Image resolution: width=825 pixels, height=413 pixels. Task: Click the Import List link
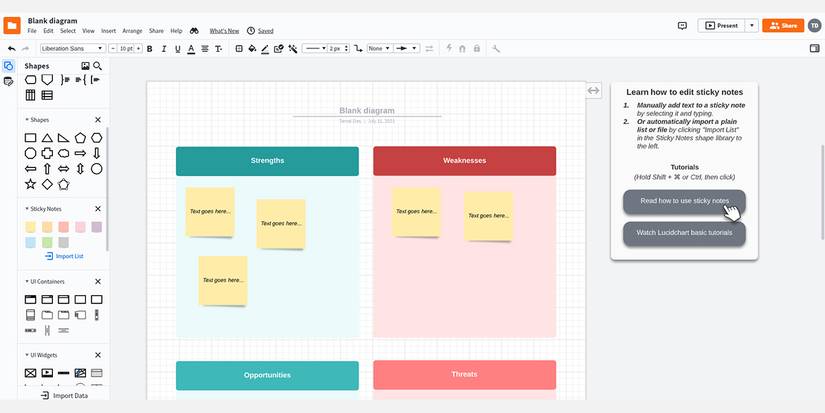click(x=64, y=256)
